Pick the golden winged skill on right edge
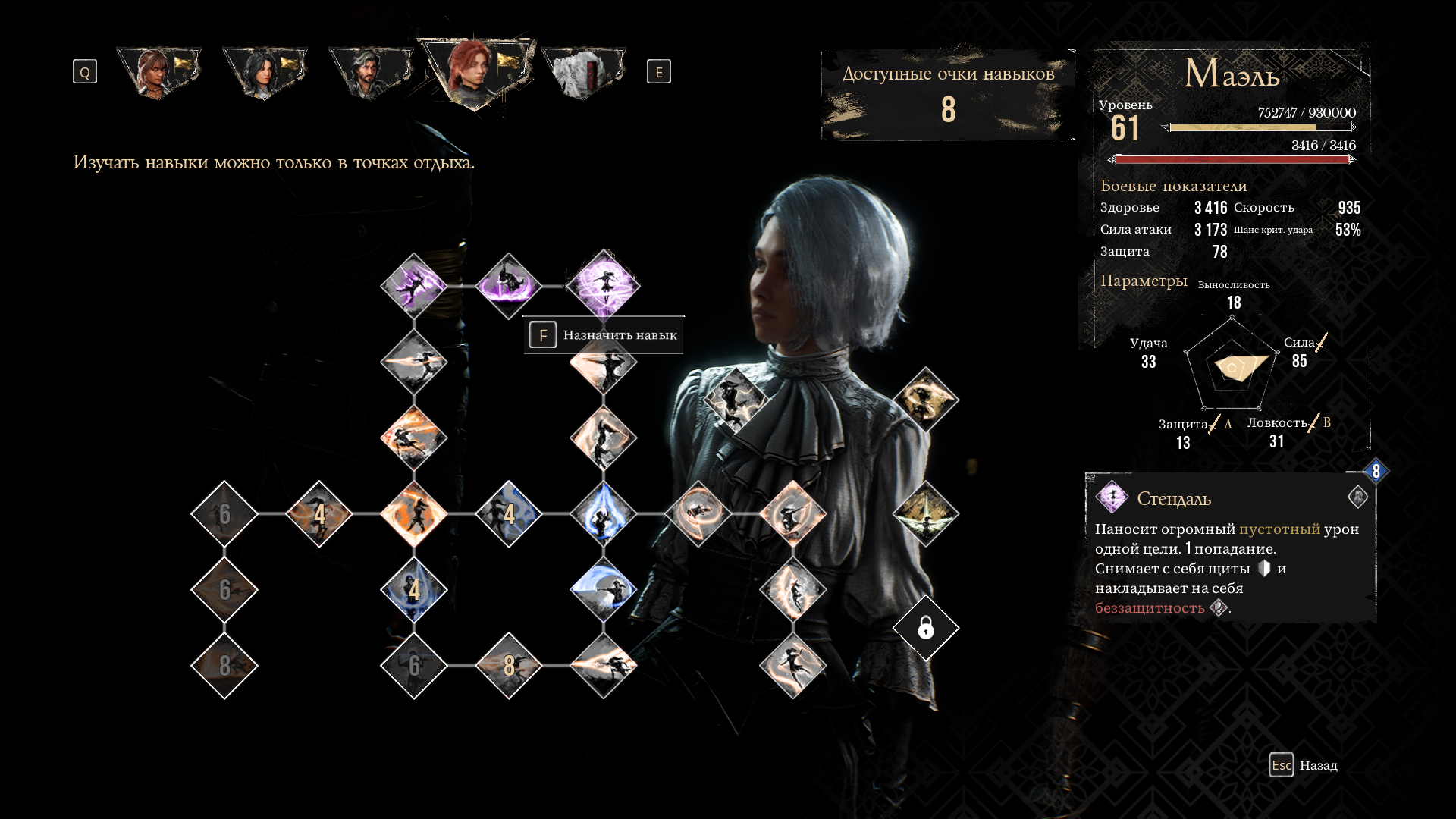The height and width of the screenshot is (819, 1456). [926, 514]
